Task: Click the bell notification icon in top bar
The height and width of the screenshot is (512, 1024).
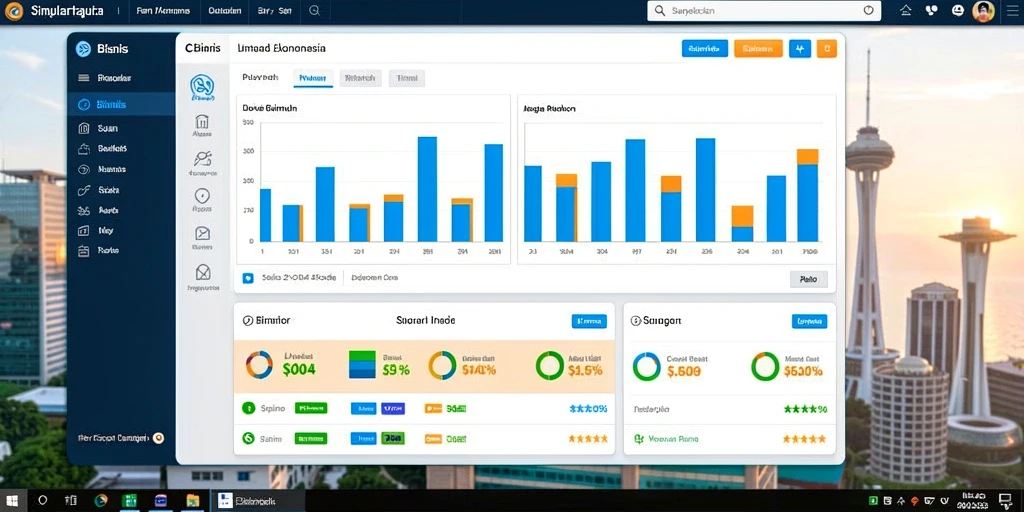Action: point(905,10)
